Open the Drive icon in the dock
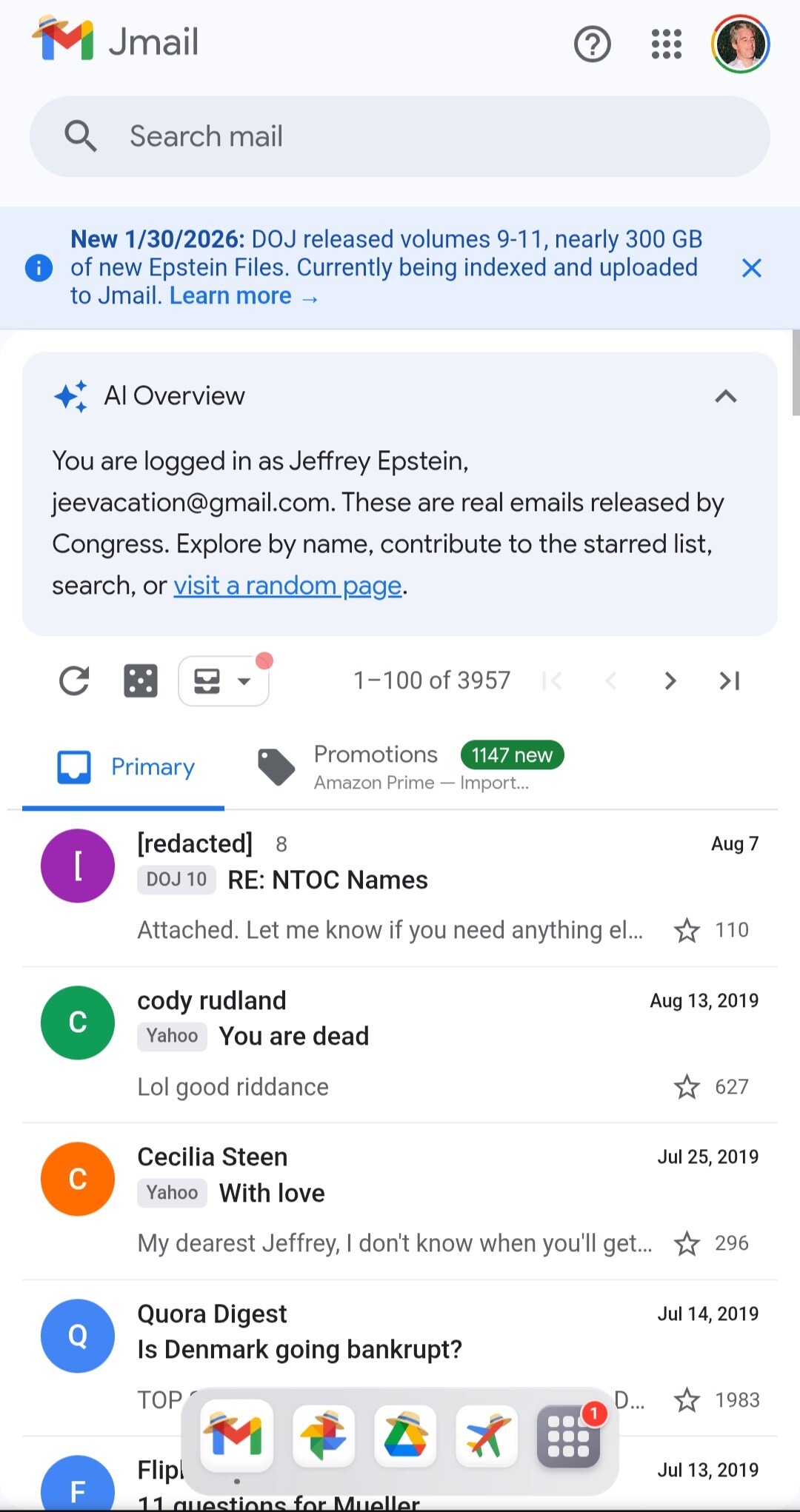800x1512 pixels. pyautogui.click(x=405, y=1435)
